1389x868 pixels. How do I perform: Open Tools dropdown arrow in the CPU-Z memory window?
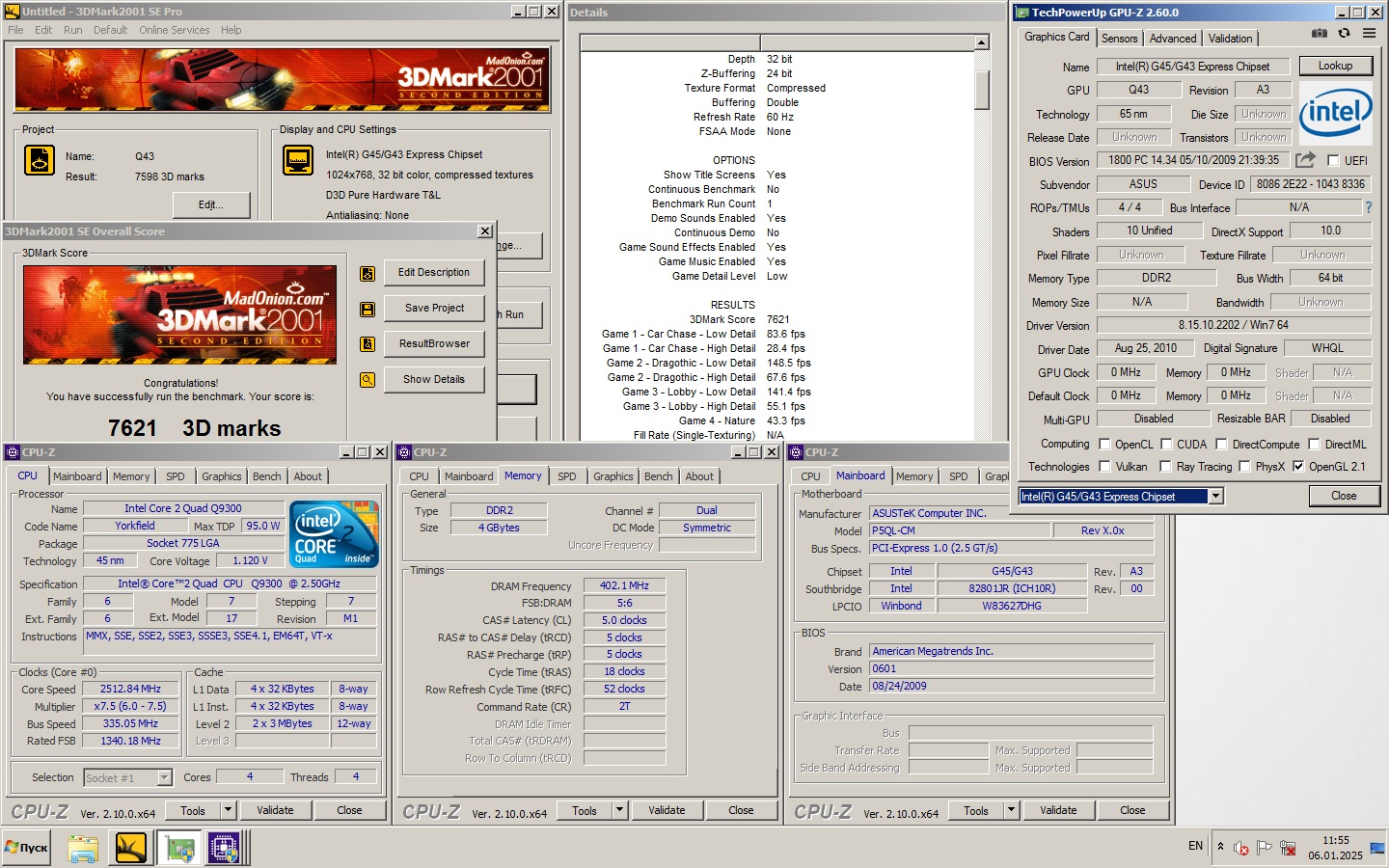620,810
